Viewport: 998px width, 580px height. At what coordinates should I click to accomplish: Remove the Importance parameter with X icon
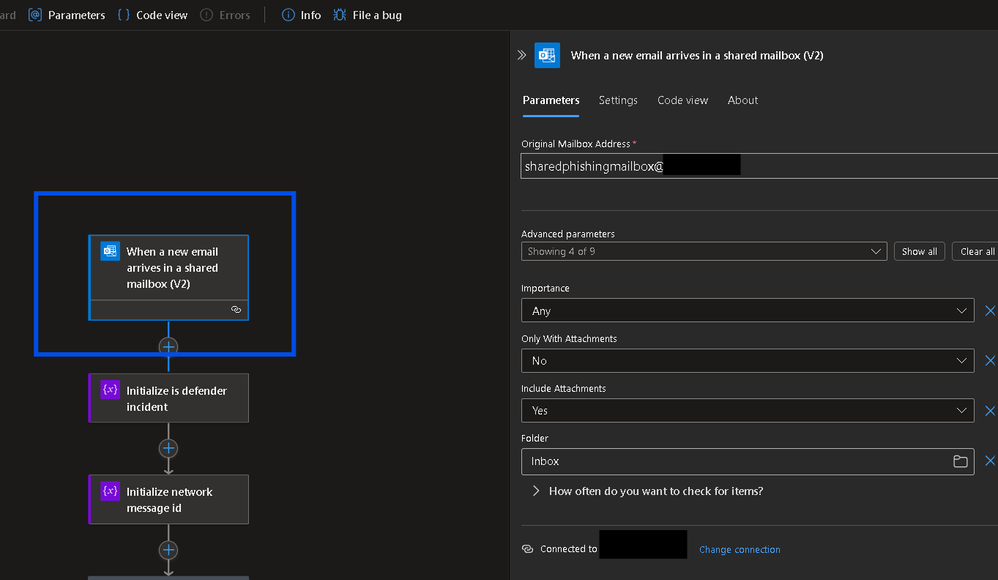point(990,311)
